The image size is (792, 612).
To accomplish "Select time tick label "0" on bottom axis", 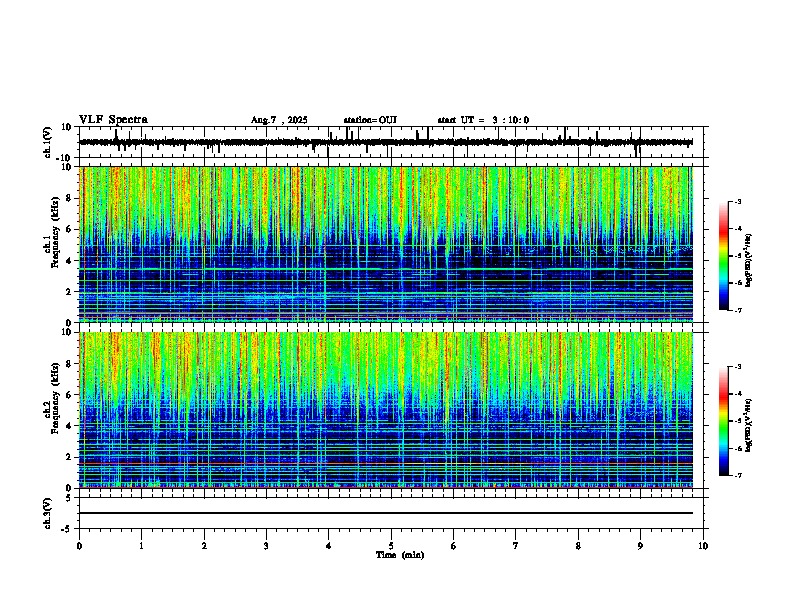I will (x=79, y=546).
